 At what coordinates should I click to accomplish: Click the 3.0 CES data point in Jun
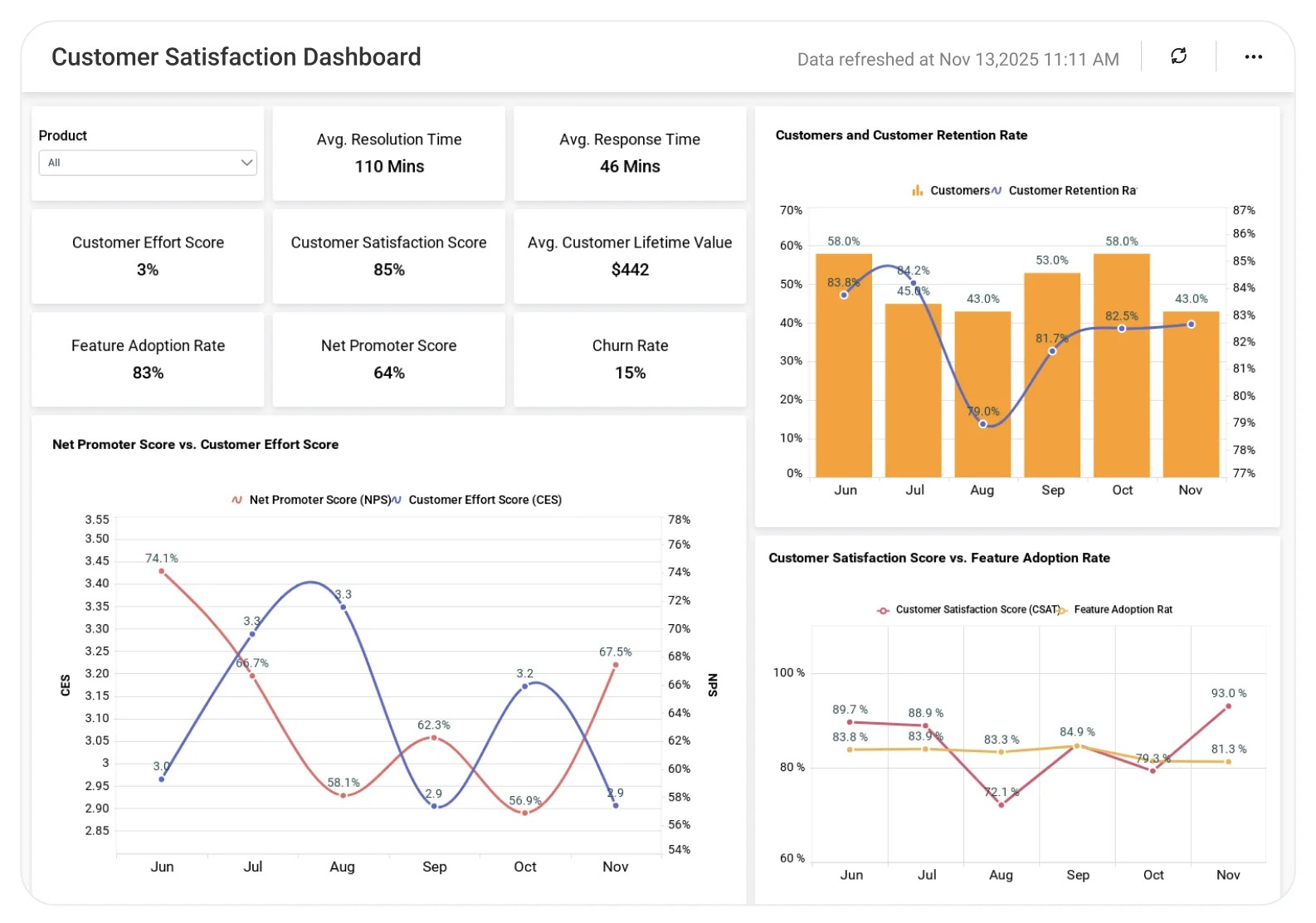(x=162, y=779)
